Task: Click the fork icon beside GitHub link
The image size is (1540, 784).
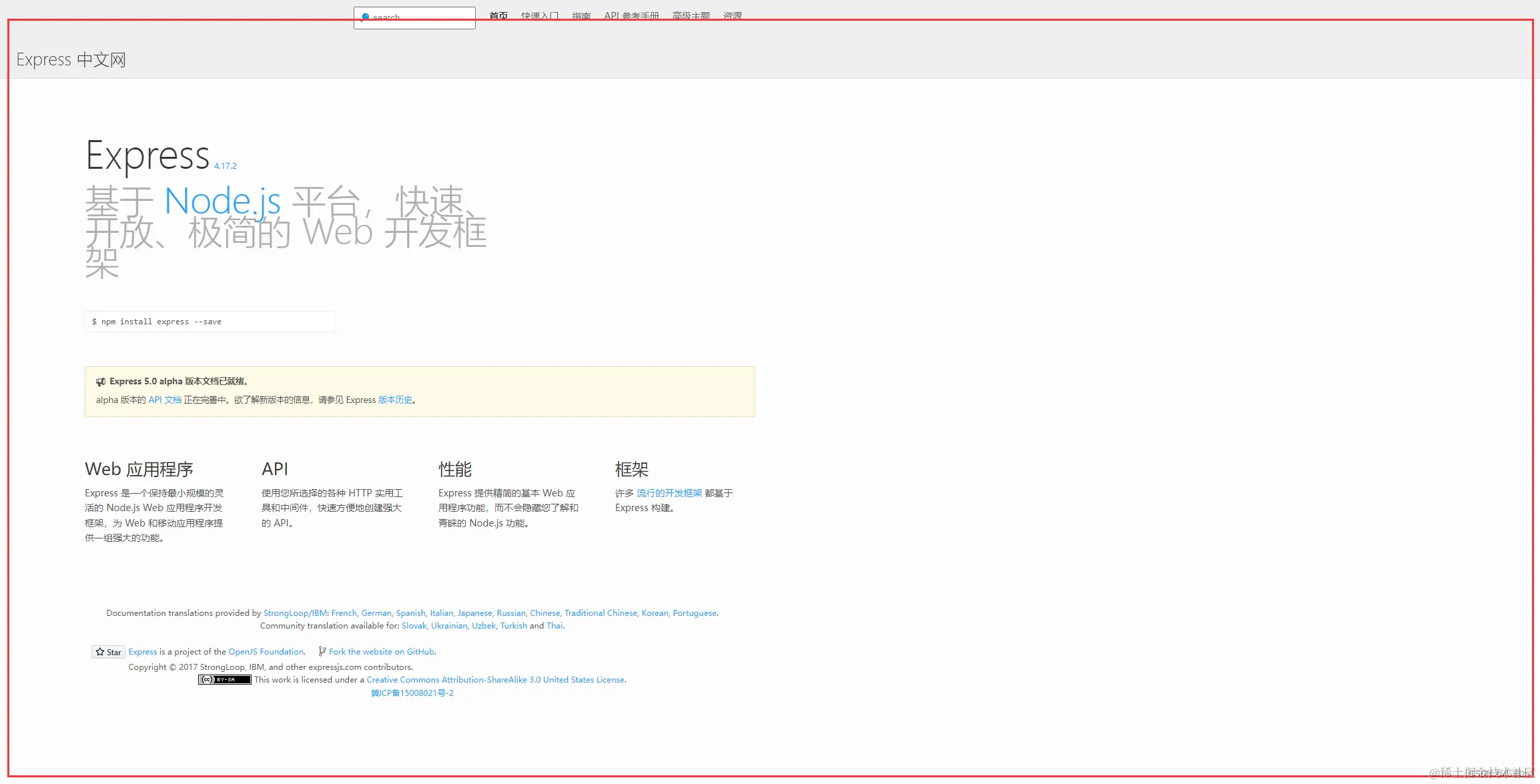Action: pyautogui.click(x=322, y=651)
